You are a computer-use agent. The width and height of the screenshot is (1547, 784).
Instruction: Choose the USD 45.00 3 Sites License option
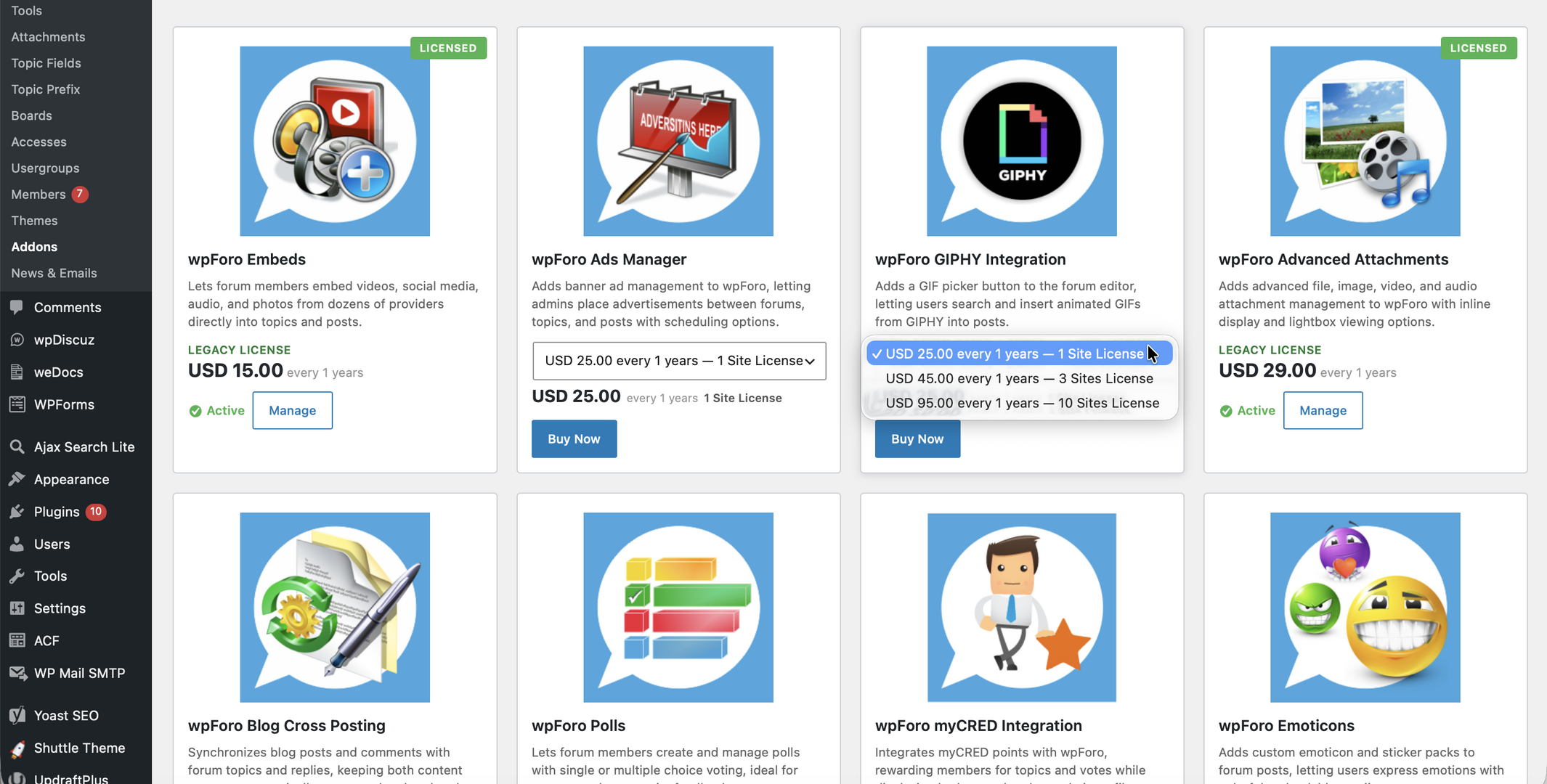click(x=1019, y=378)
